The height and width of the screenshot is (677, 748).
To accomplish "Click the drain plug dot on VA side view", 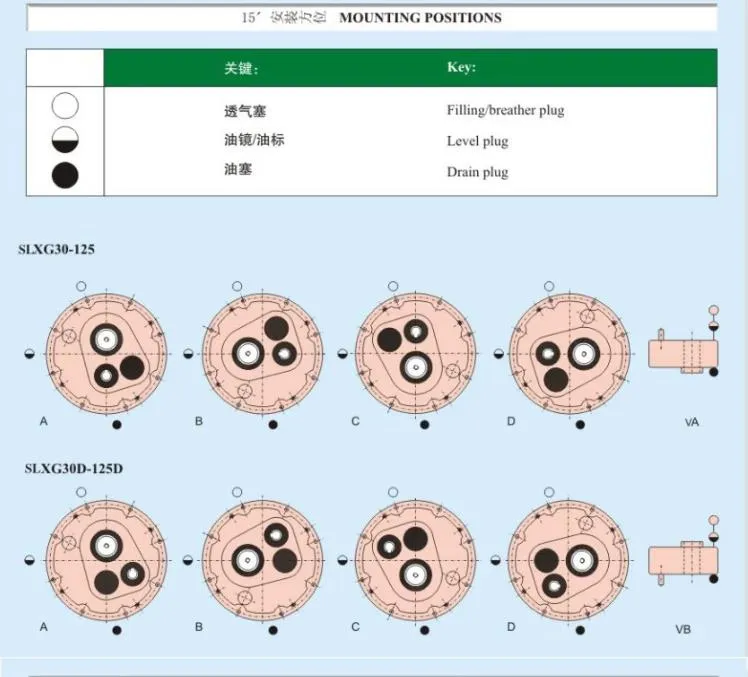I will point(714,372).
